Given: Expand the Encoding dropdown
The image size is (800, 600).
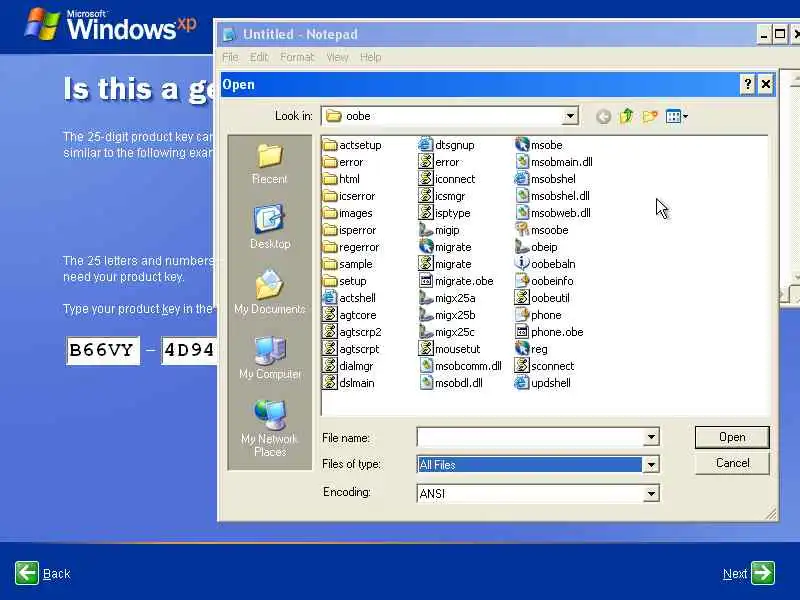Looking at the screenshot, I should click(x=651, y=493).
